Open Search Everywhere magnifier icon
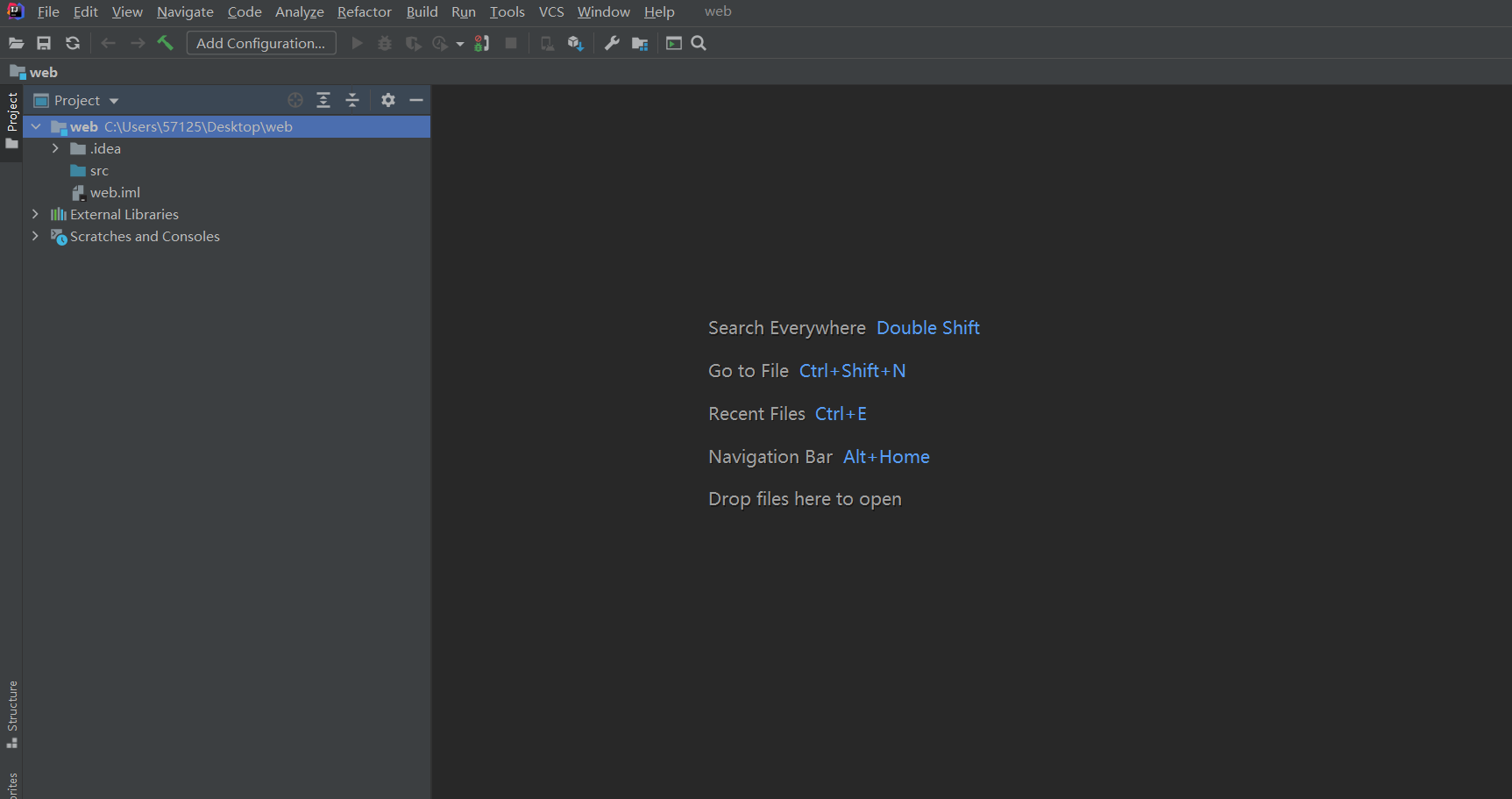This screenshot has height=799, width=1512. point(699,43)
